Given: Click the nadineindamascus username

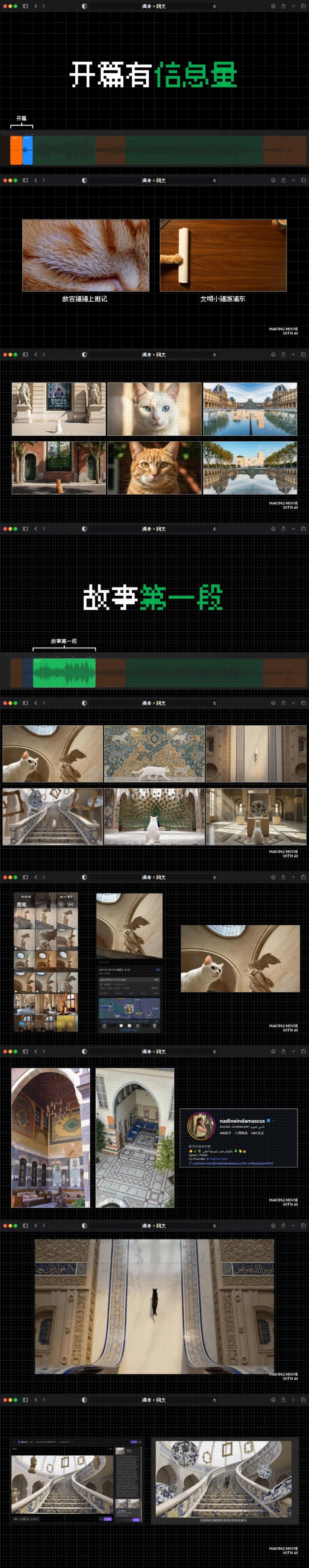Looking at the screenshot, I should click(x=242, y=1120).
